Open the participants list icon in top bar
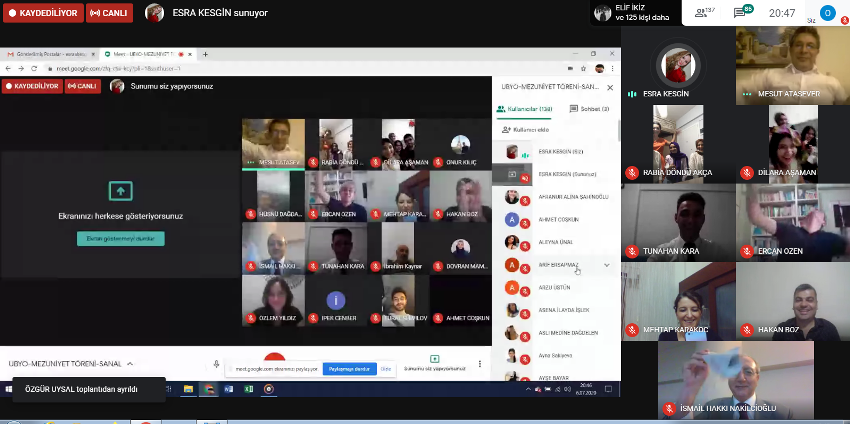 click(706, 13)
